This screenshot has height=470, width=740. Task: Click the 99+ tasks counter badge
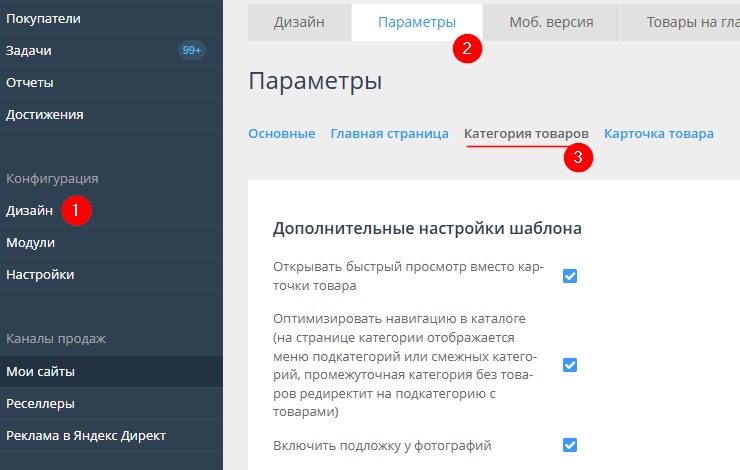click(x=191, y=50)
